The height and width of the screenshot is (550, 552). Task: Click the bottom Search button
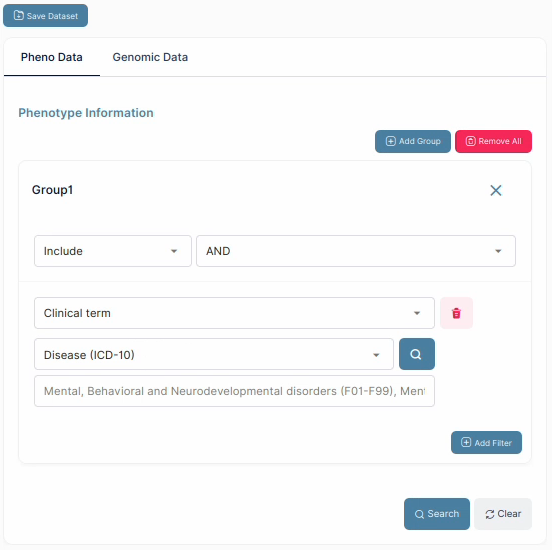click(x=437, y=514)
